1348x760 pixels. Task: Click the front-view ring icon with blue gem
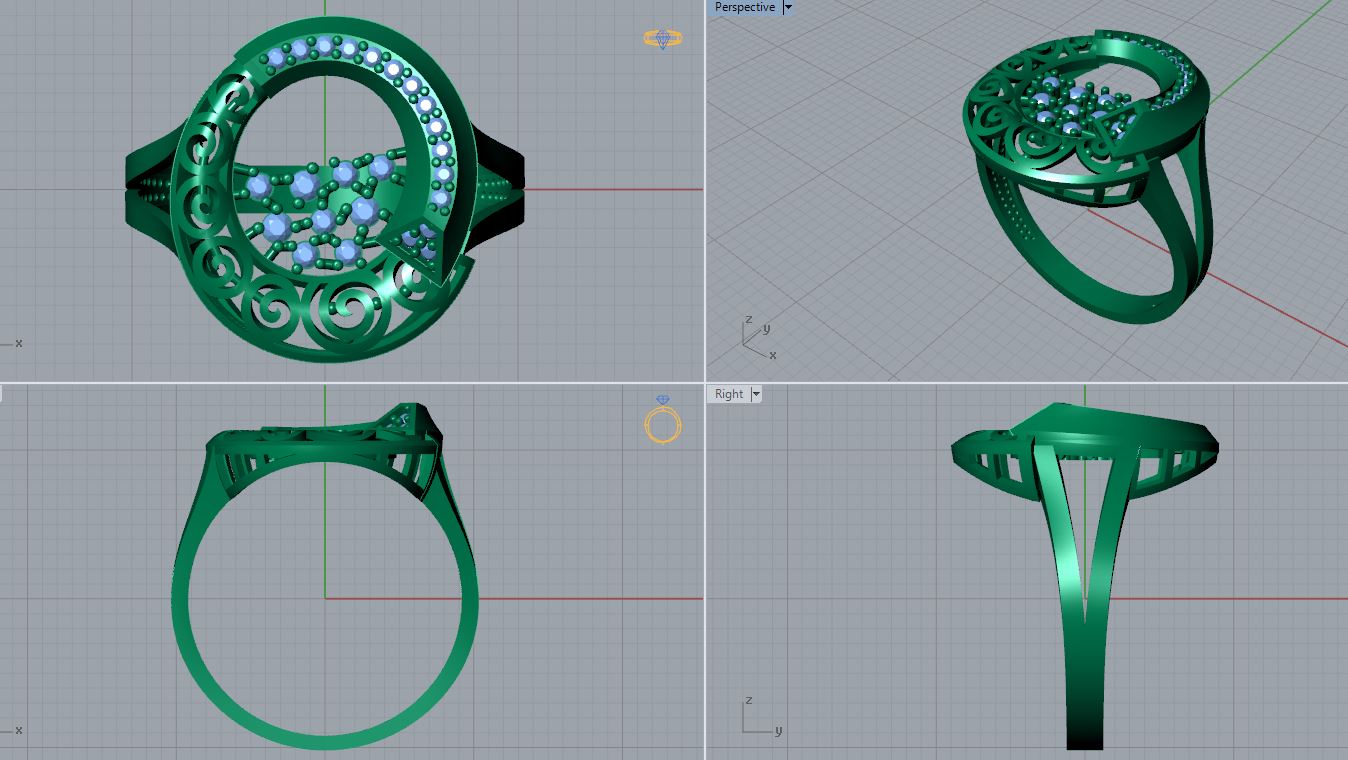[662, 419]
